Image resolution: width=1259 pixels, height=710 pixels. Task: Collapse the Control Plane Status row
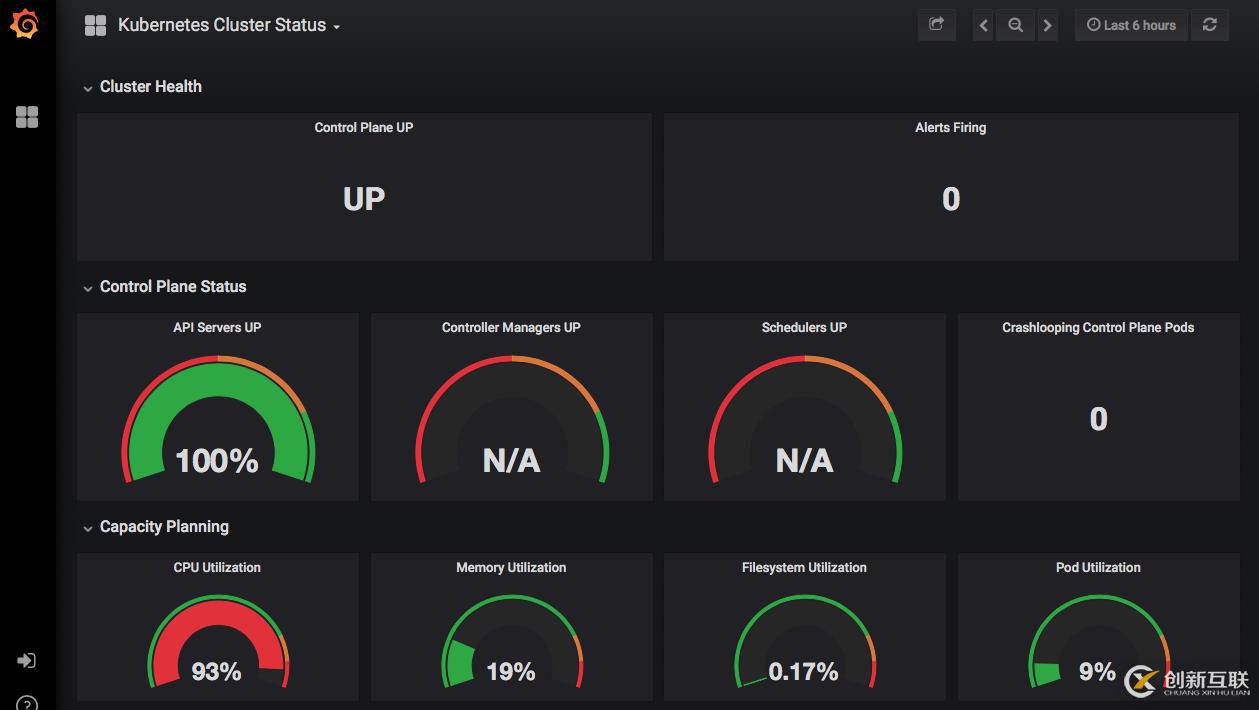click(x=164, y=287)
